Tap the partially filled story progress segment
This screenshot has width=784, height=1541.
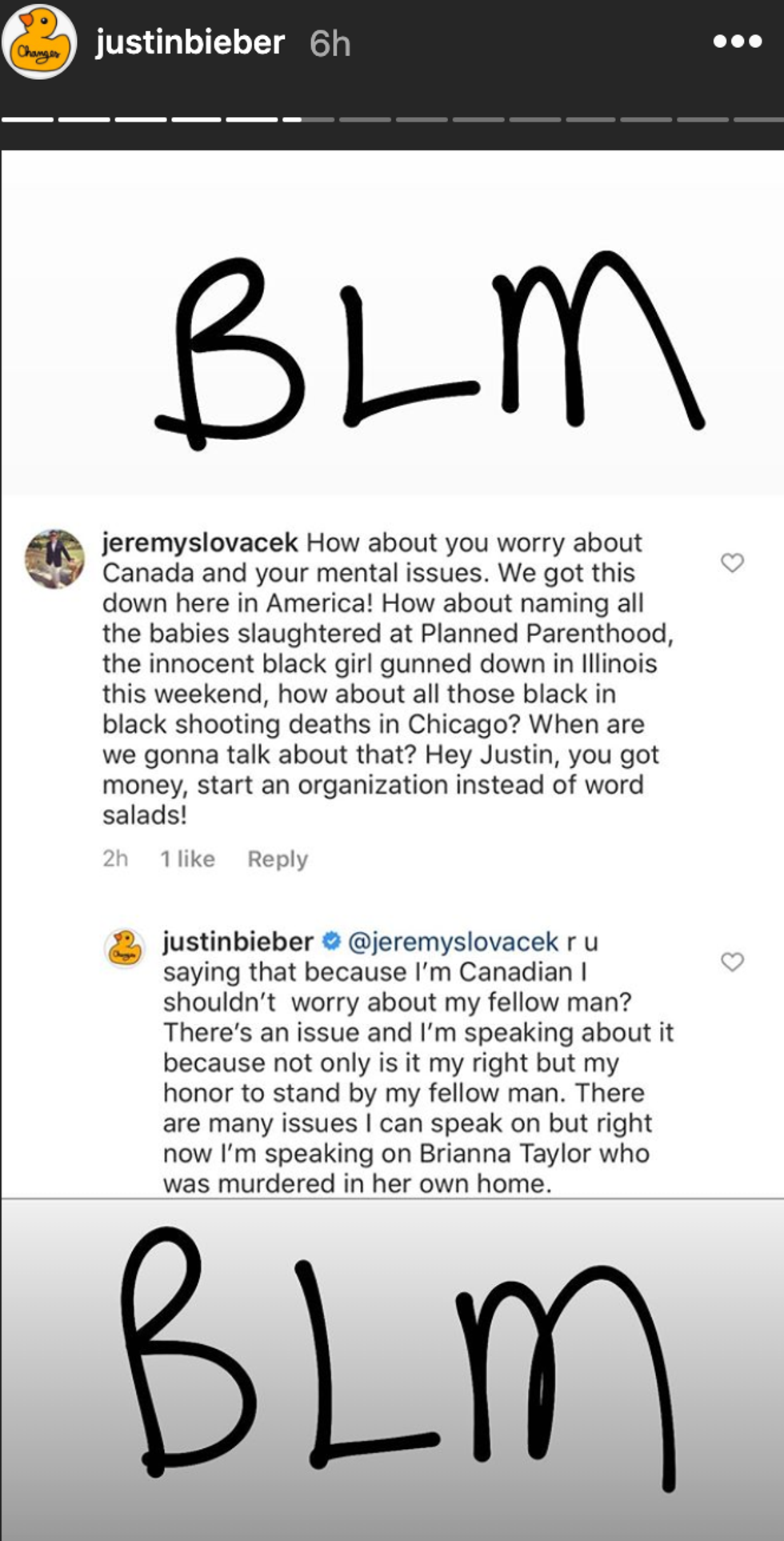pos(308,120)
